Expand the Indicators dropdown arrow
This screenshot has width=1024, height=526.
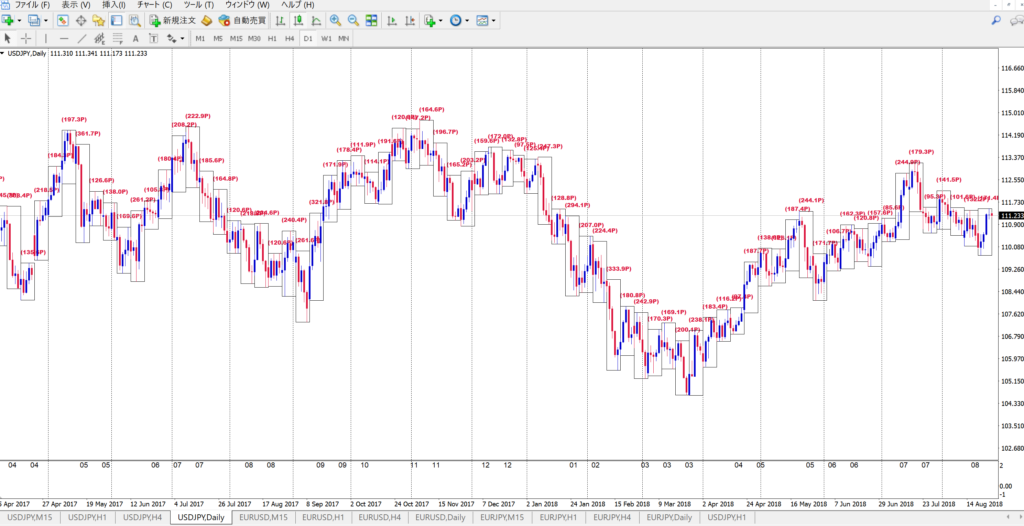pos(441,20)
